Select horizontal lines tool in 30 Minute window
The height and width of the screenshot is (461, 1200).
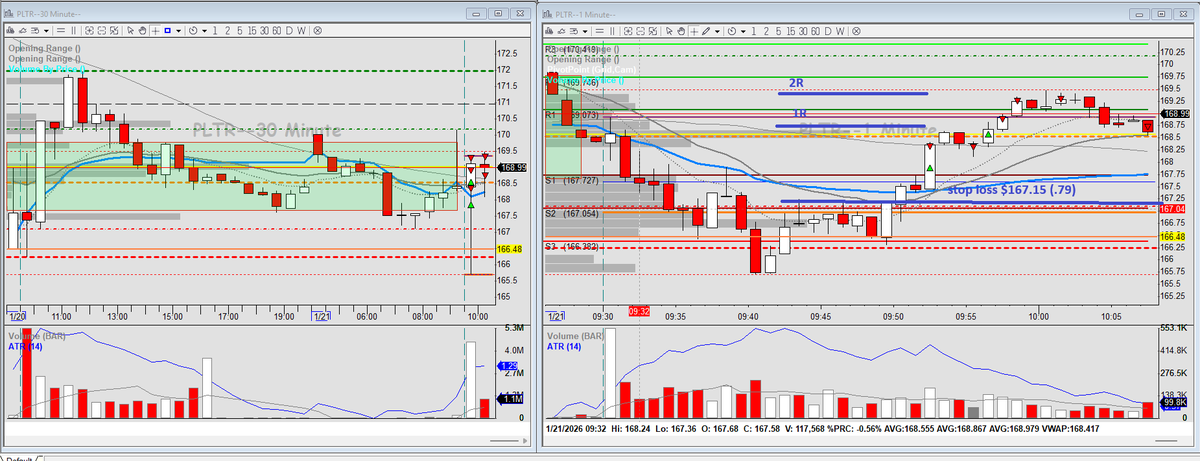[60, 31]
